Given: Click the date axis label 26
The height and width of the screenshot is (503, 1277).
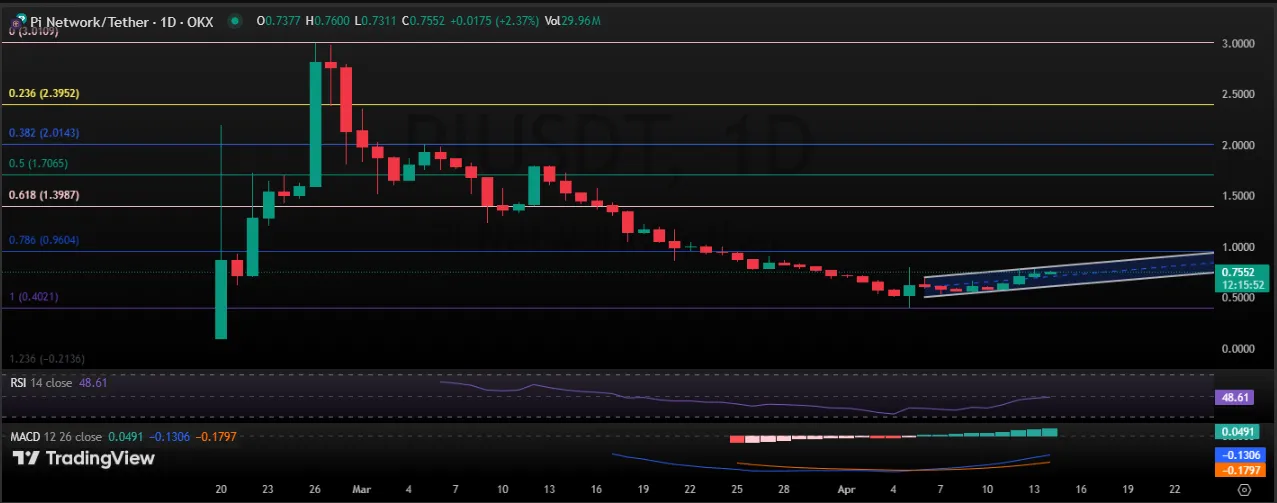Looking at the screenshot, I should click(x=314, y=490).
